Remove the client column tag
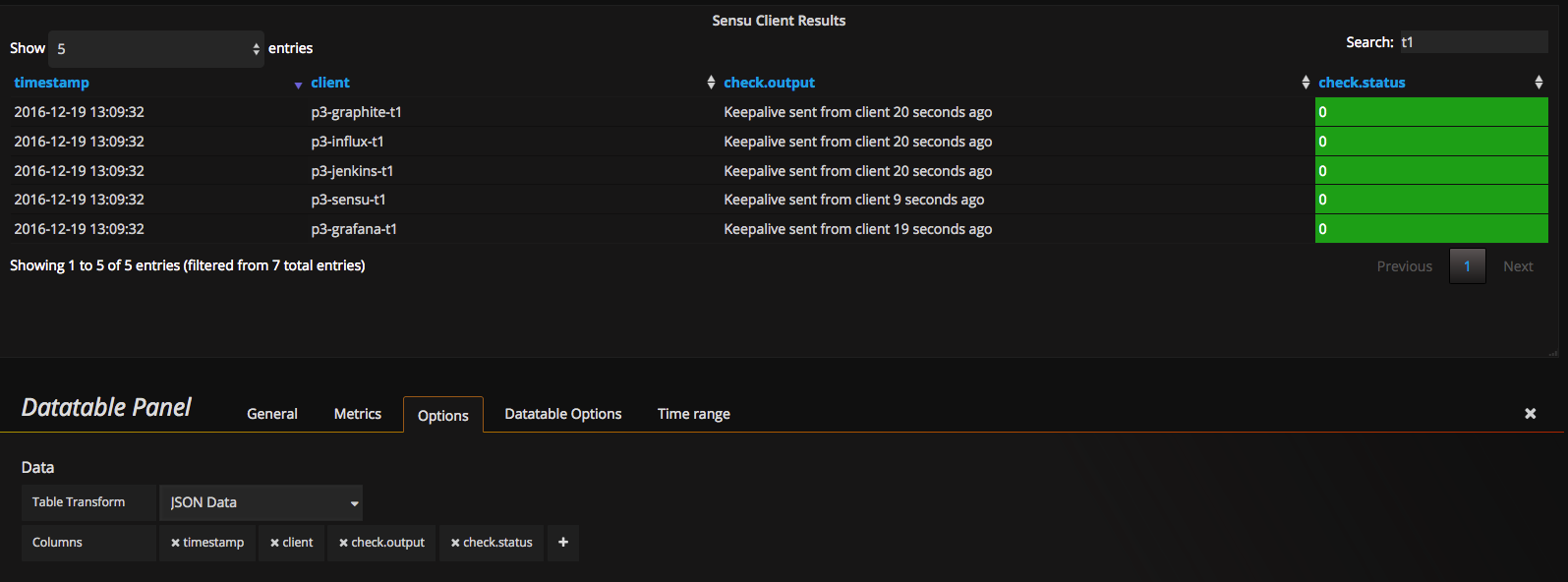 pos(275,543)
